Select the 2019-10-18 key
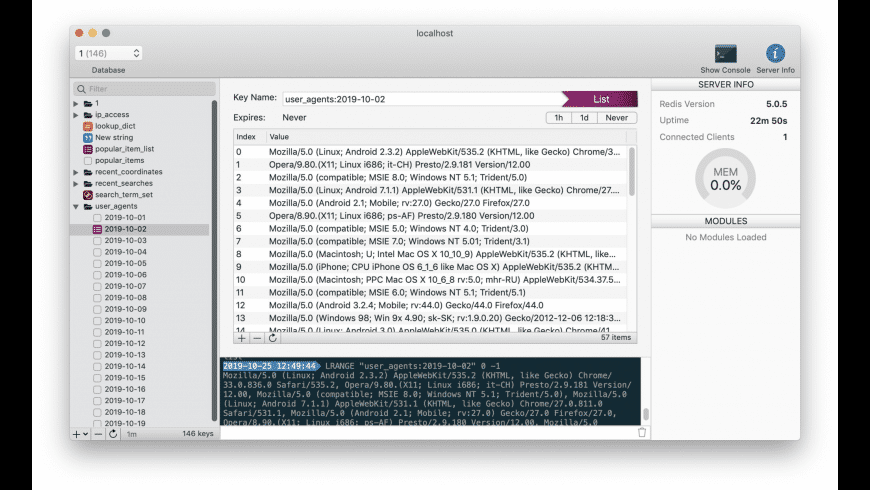The image size is (870, 490). click(125, 412)
